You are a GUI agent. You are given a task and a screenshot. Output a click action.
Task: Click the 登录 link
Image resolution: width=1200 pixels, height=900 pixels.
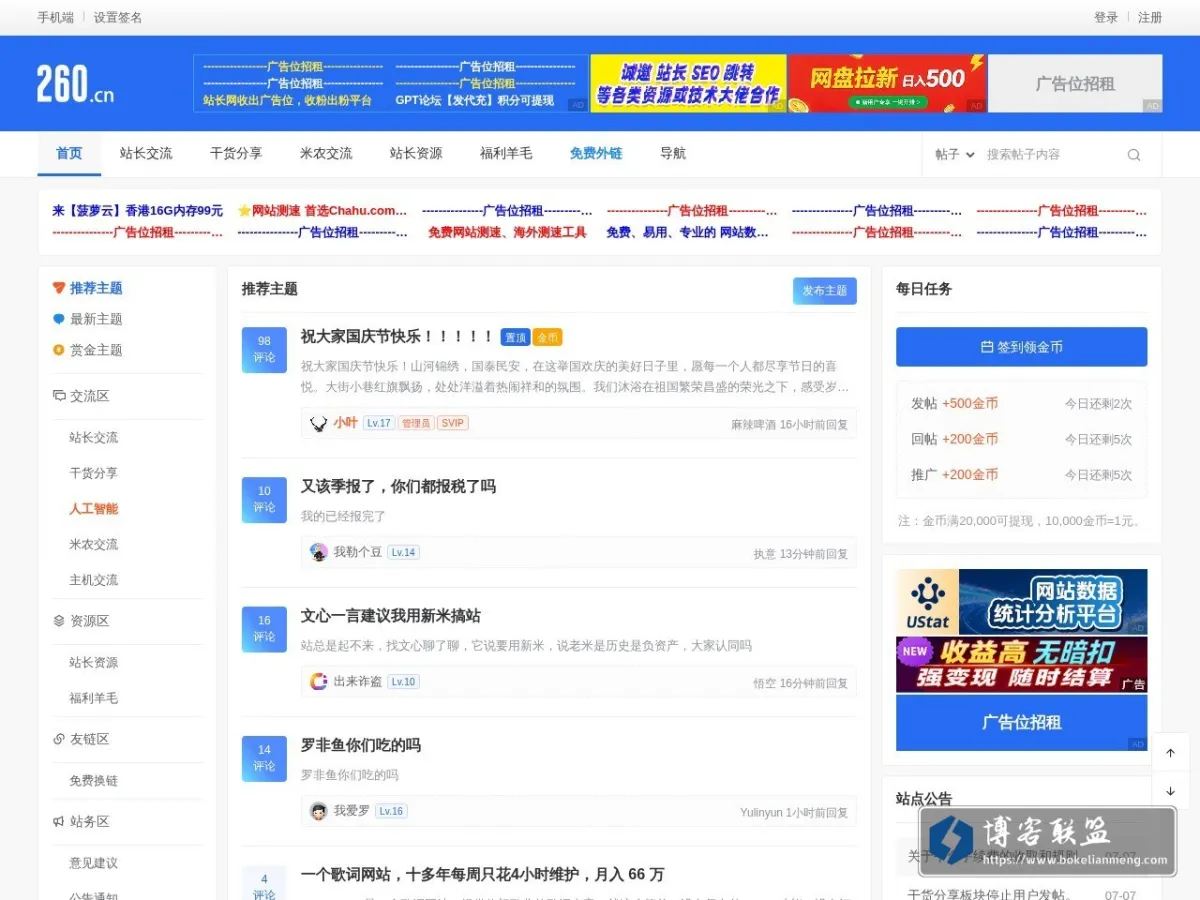[x=1106, y=17]
